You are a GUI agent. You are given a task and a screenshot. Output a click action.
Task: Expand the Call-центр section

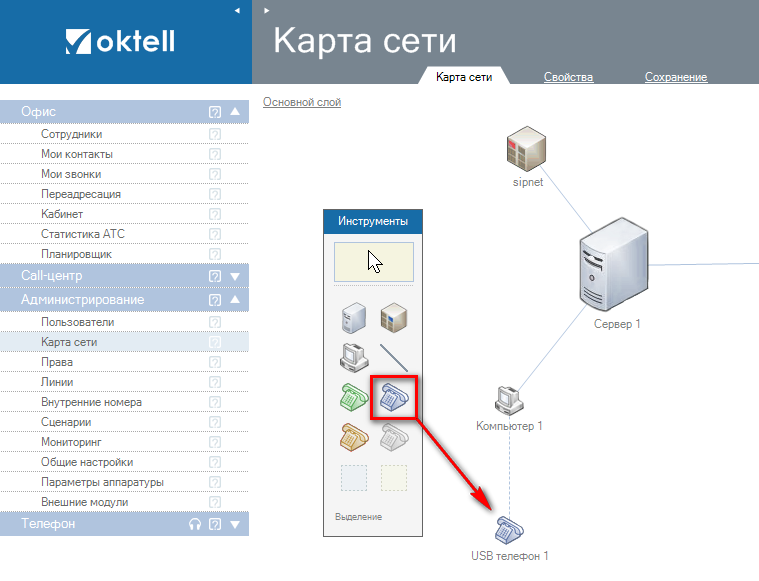pos(235,276)
